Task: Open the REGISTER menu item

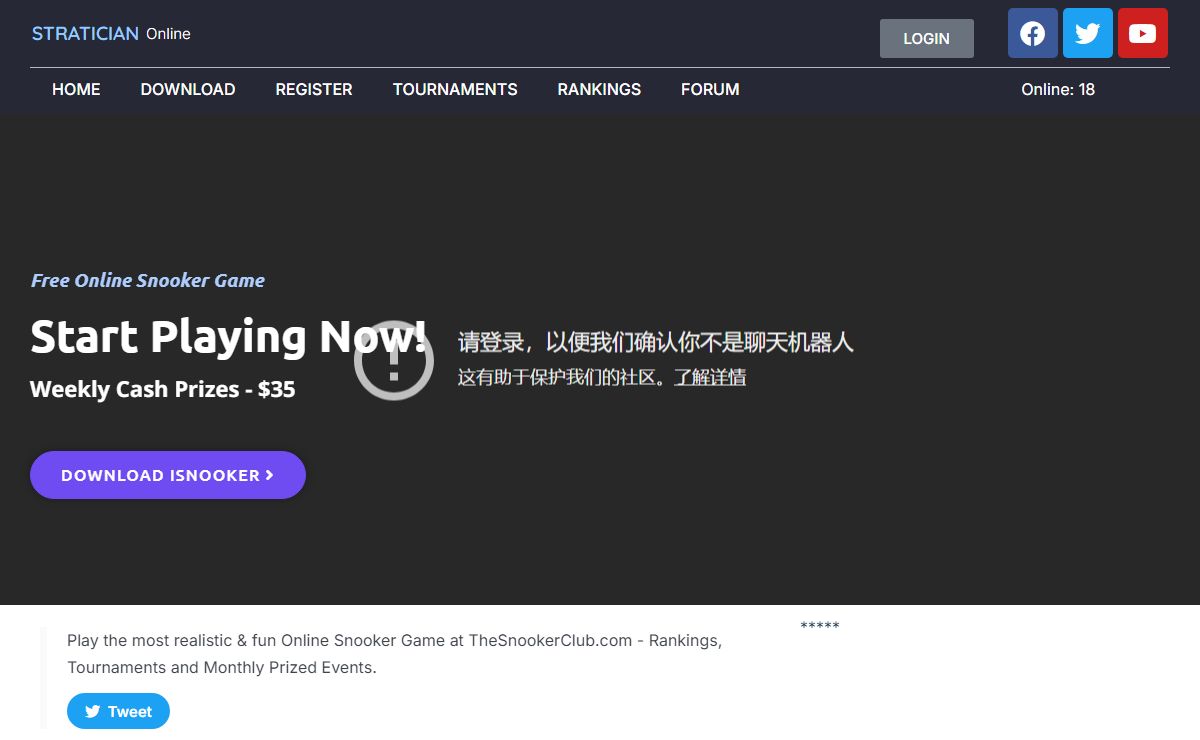Action: tap(314, 89)
